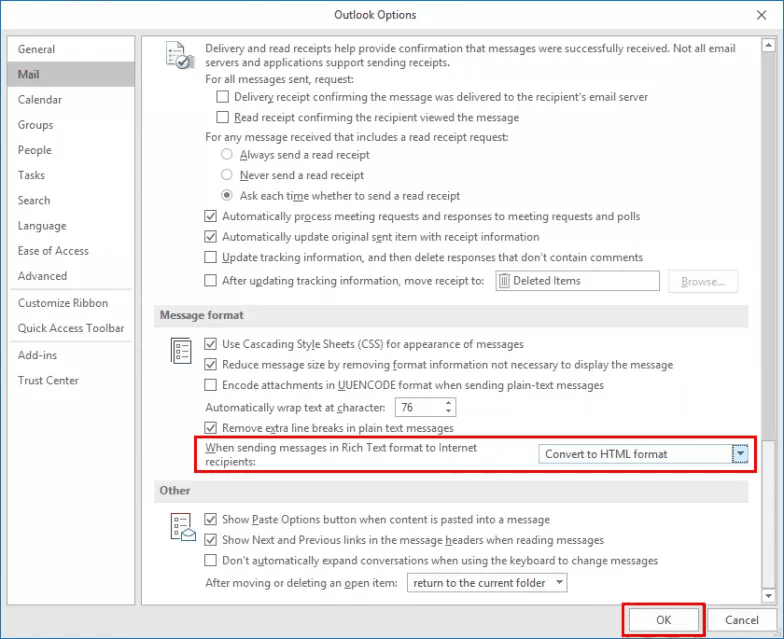Viewport: 784px width, 639px height.
Task: Close the Outlook Options dialog
Action: [x=761, y=15]
